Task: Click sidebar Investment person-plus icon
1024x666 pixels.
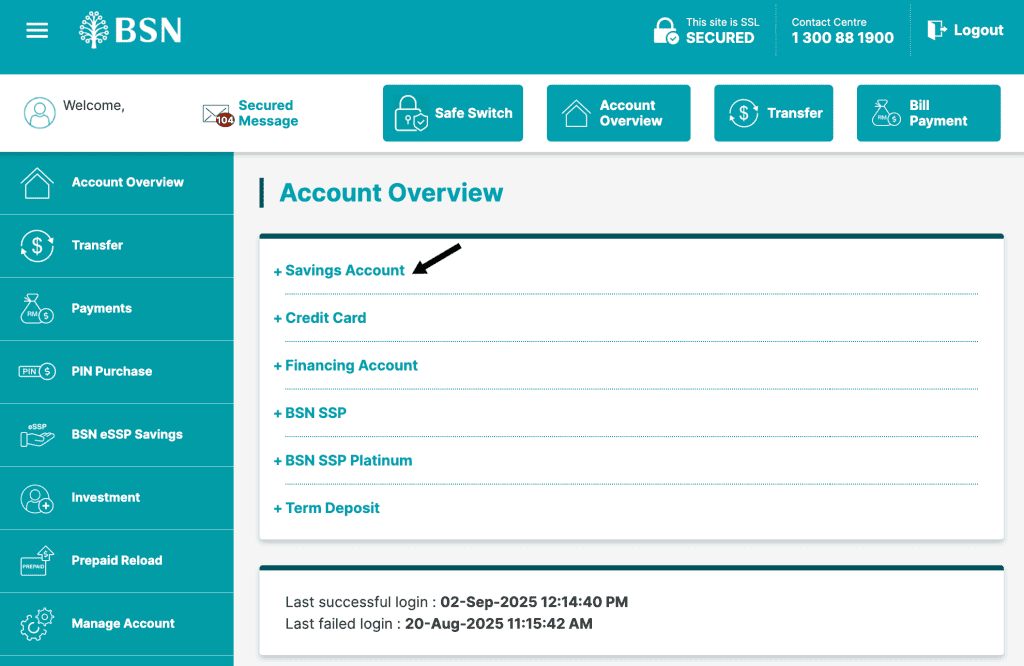Action: coord(37,498)
